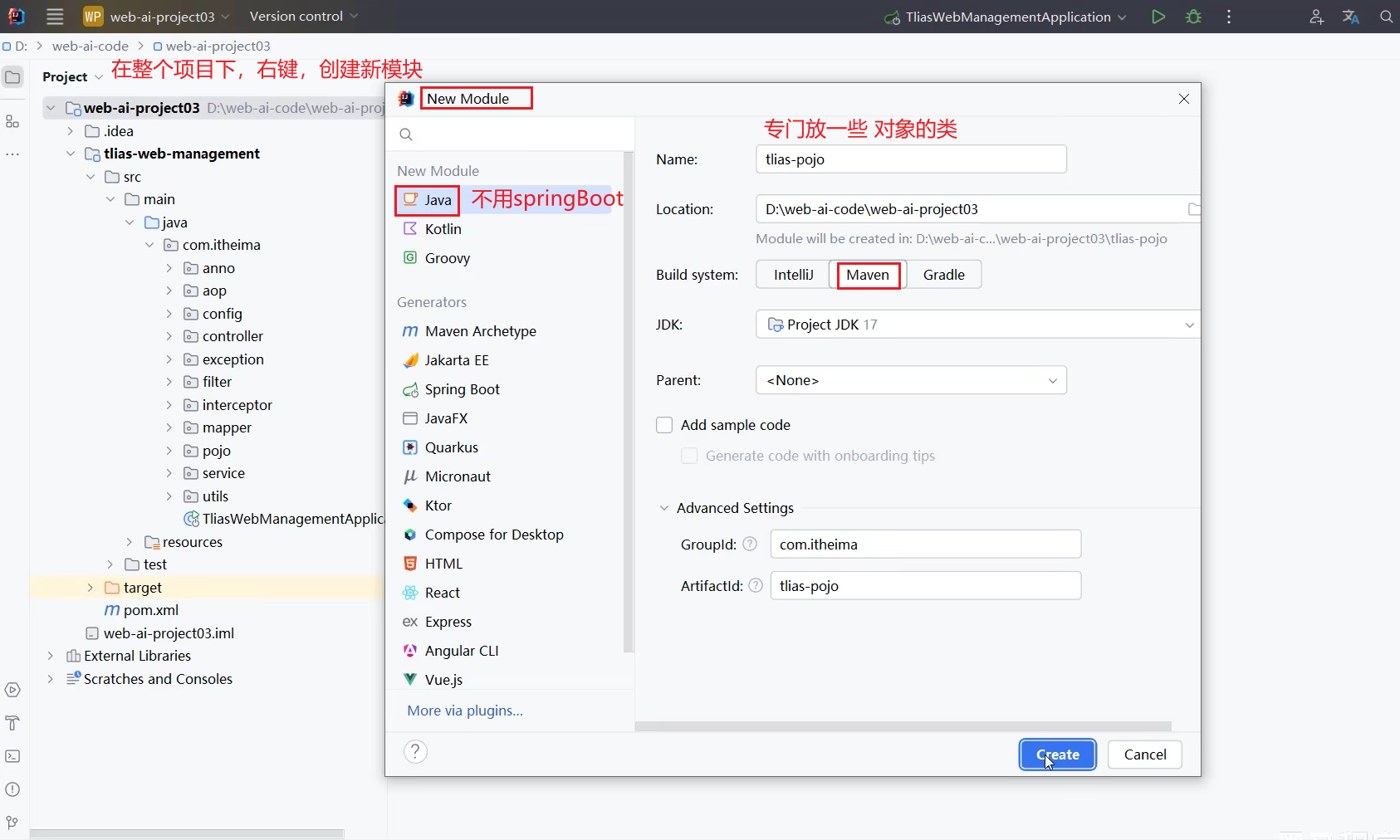1400x840 pixels.
Task: Expand the controller package
Action: tap(169, 336)
